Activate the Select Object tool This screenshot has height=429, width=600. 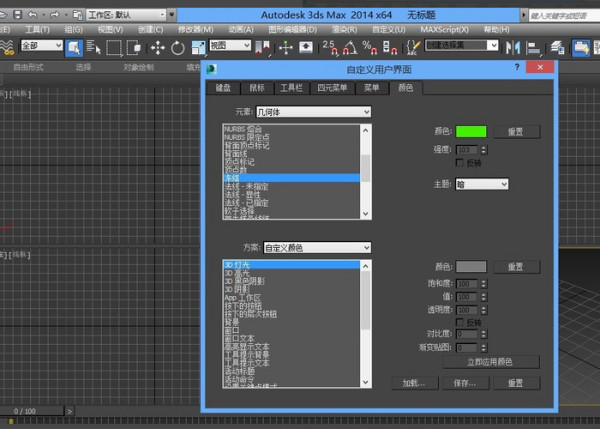pyautogui.click(x=74, y=48)
